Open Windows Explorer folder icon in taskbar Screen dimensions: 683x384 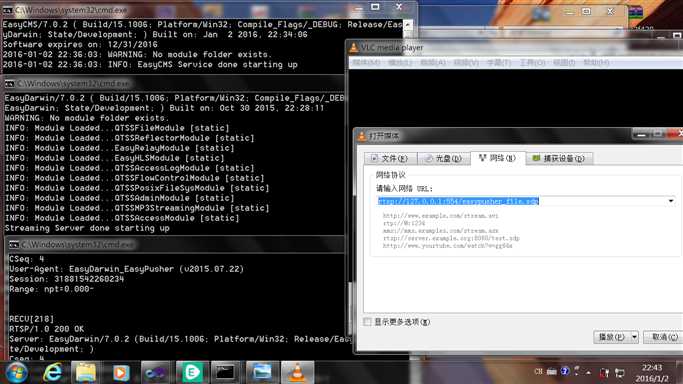(x=86, y=373)
